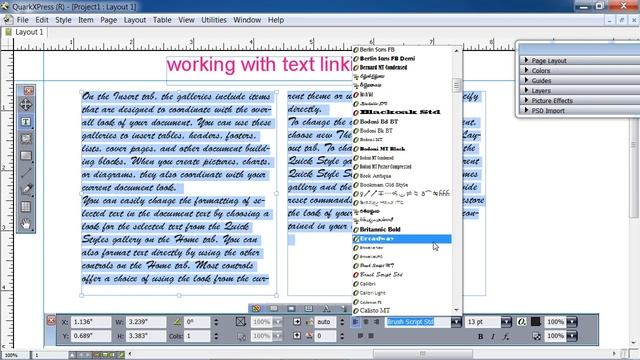The height and width of the screenshot is (360, 640).
Task: Click the text box frame icon
Action: click(241, 322)
